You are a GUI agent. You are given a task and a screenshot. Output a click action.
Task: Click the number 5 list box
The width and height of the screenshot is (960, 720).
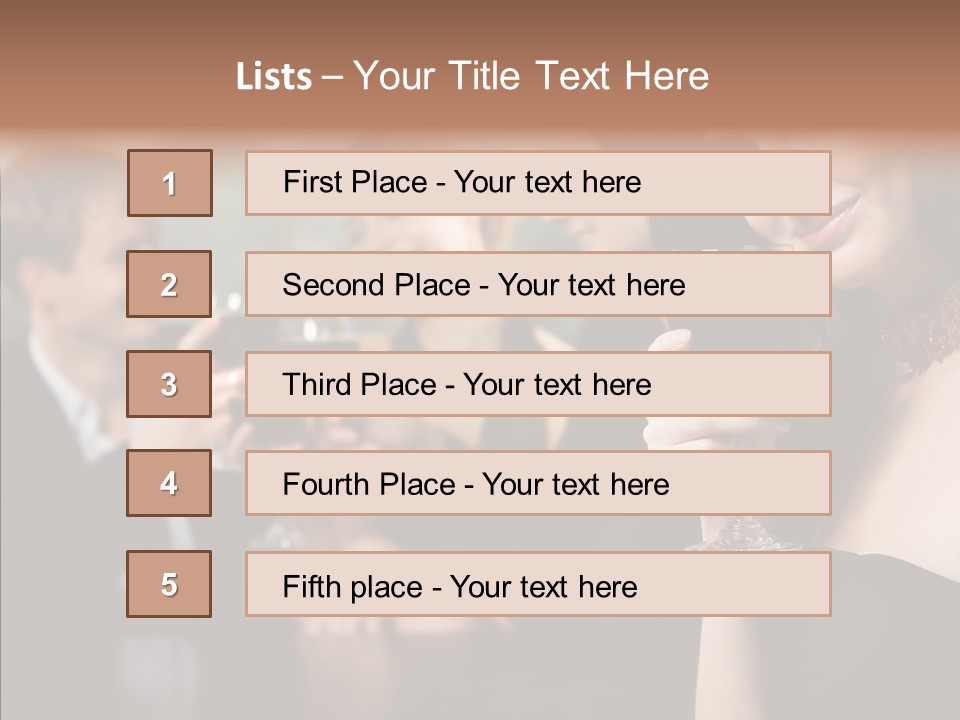[x=169, y=584]
